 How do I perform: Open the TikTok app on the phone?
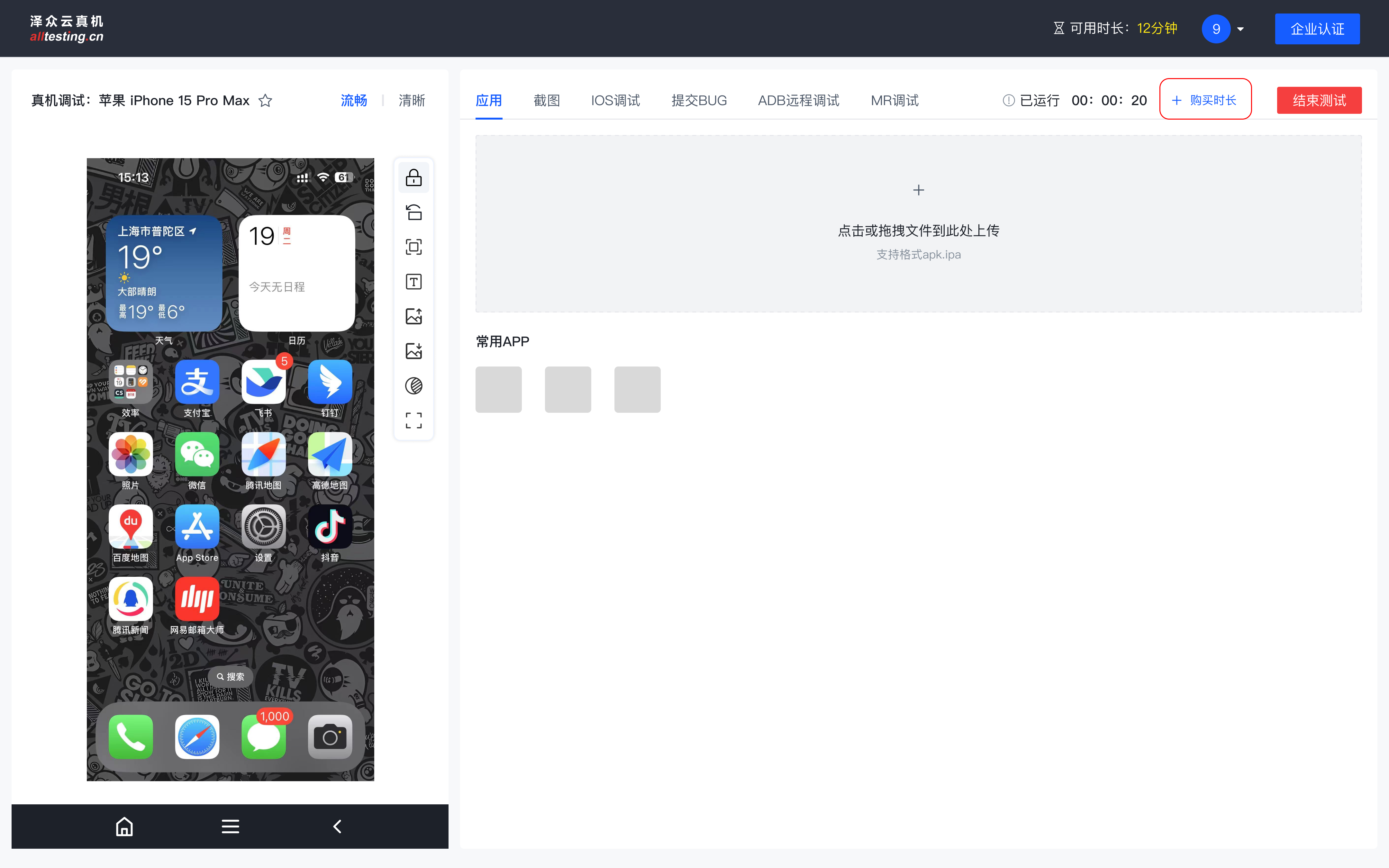pos(330,527)
